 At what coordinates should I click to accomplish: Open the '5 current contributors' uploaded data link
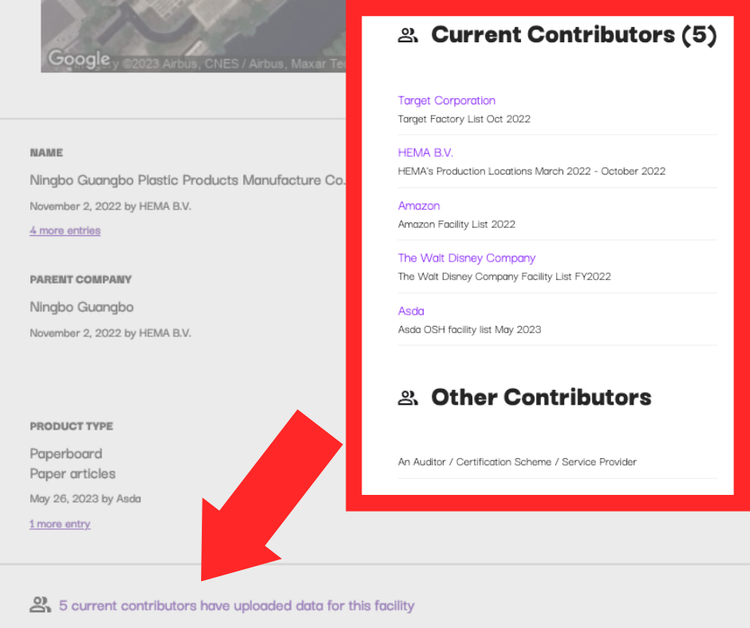tap(236, 606)
